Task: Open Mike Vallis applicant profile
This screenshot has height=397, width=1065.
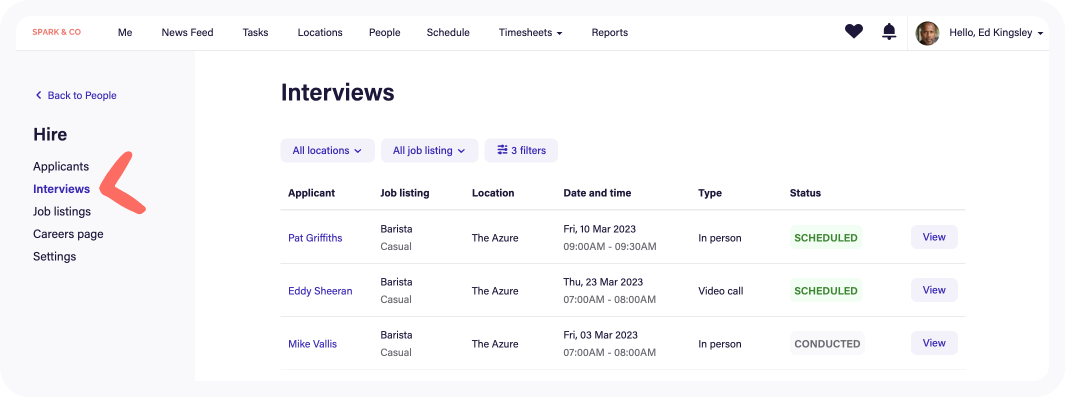Action: [312, 344]
